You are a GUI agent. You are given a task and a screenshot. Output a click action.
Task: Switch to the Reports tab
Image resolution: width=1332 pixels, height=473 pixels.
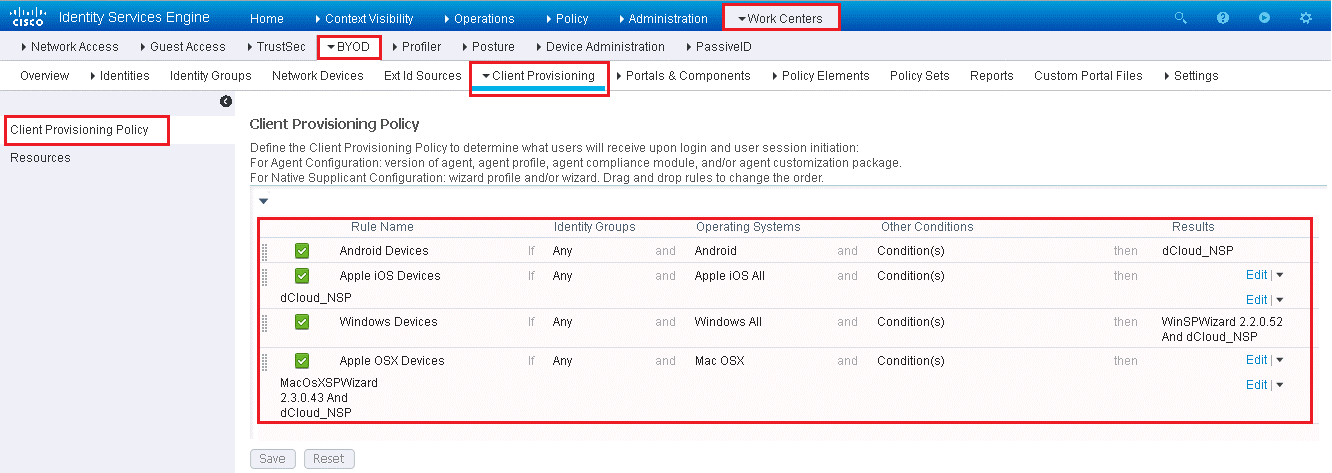(x=992, y=76)
